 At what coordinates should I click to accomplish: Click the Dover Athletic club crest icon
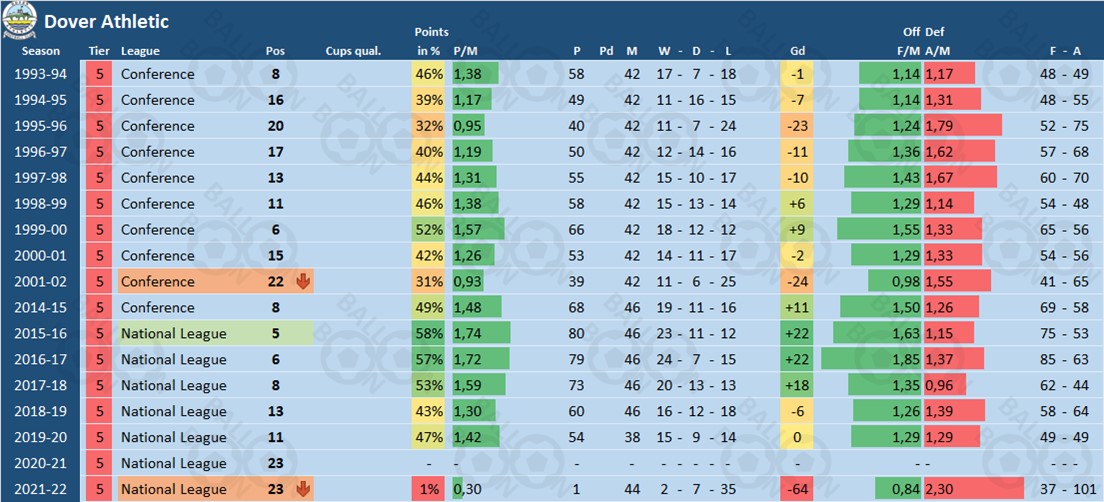coord(22,20)
